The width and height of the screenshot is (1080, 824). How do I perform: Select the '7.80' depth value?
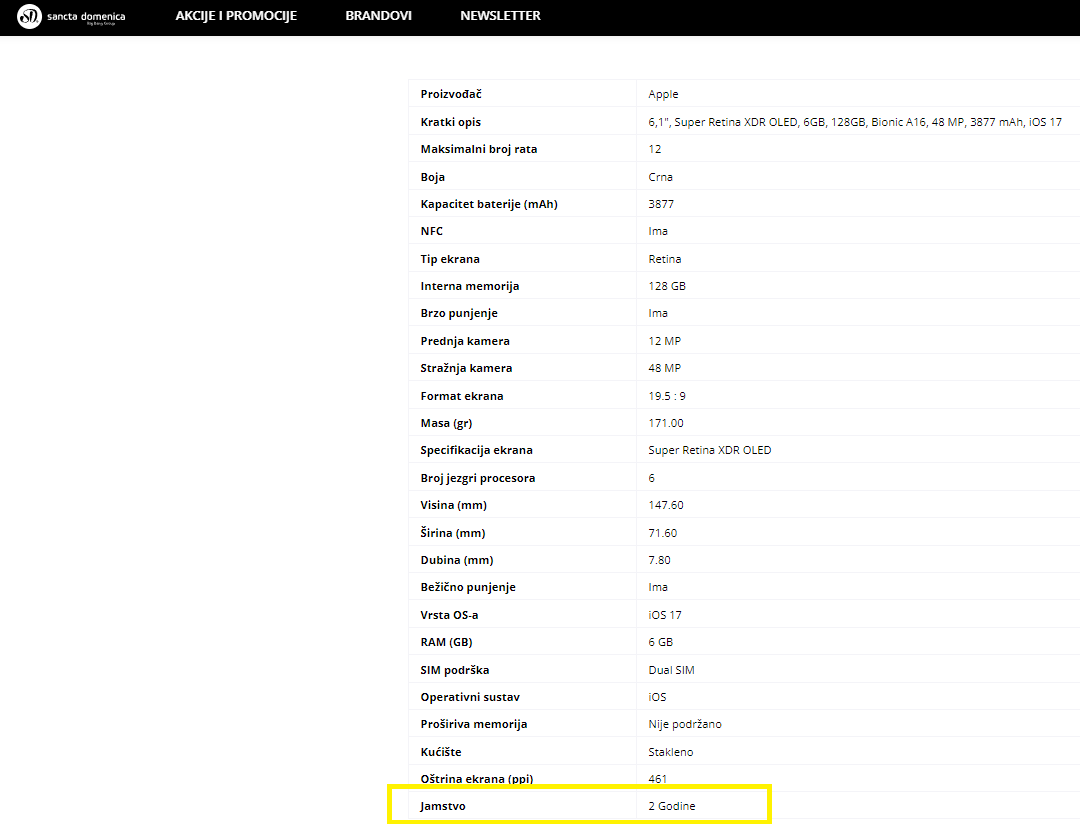(659, 560)
